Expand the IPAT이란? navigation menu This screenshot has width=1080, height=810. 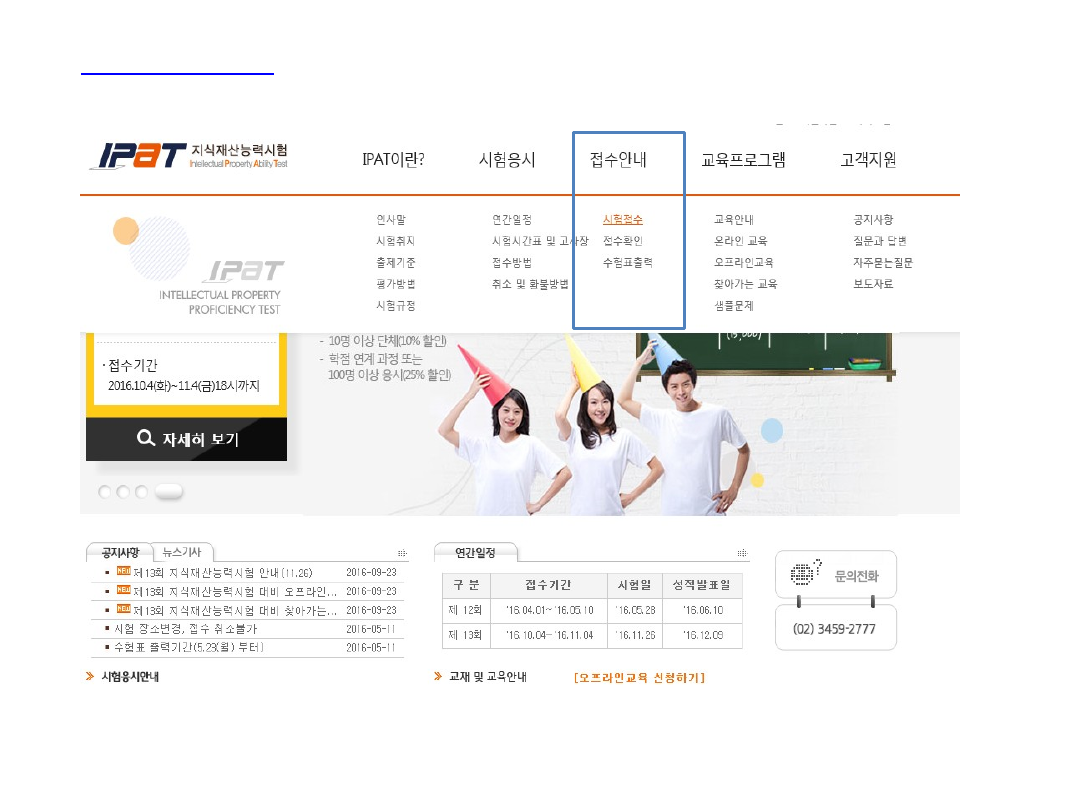click(393, 160)
